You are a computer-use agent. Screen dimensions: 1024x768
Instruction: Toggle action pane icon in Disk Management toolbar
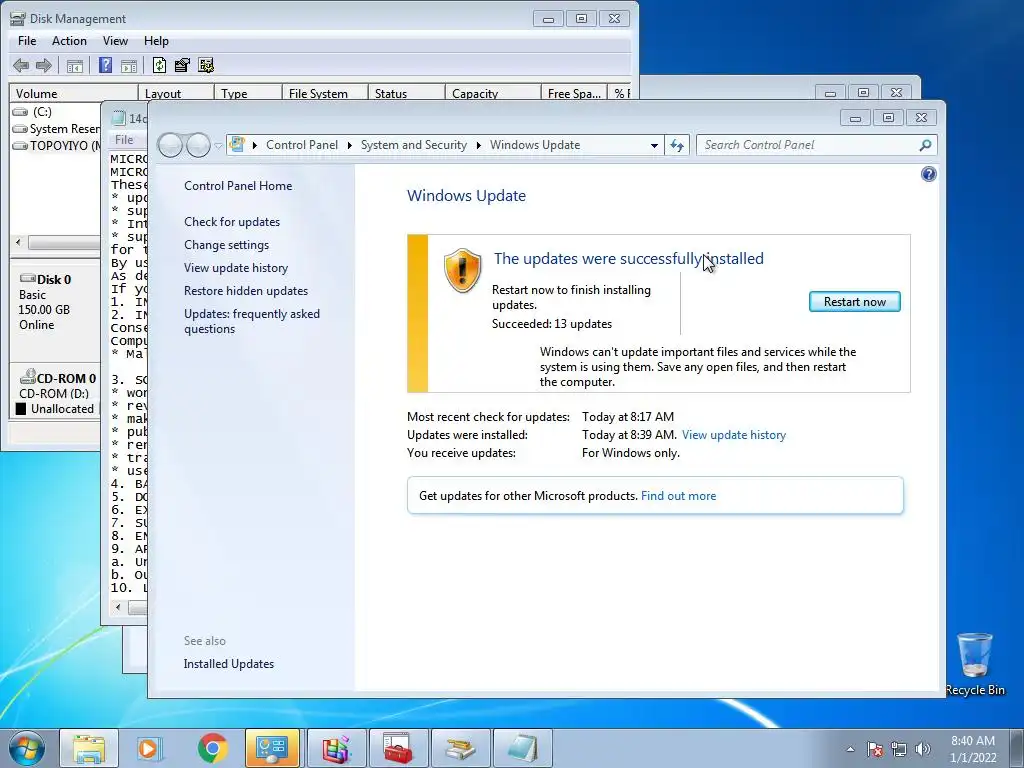coord(129,65)
